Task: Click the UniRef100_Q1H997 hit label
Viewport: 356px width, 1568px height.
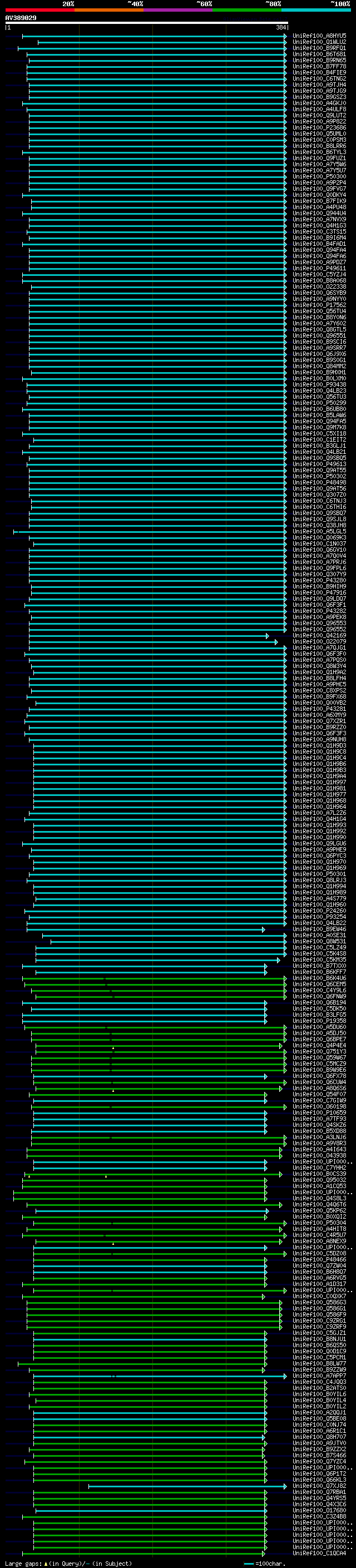Action: (x=319, y=782)
